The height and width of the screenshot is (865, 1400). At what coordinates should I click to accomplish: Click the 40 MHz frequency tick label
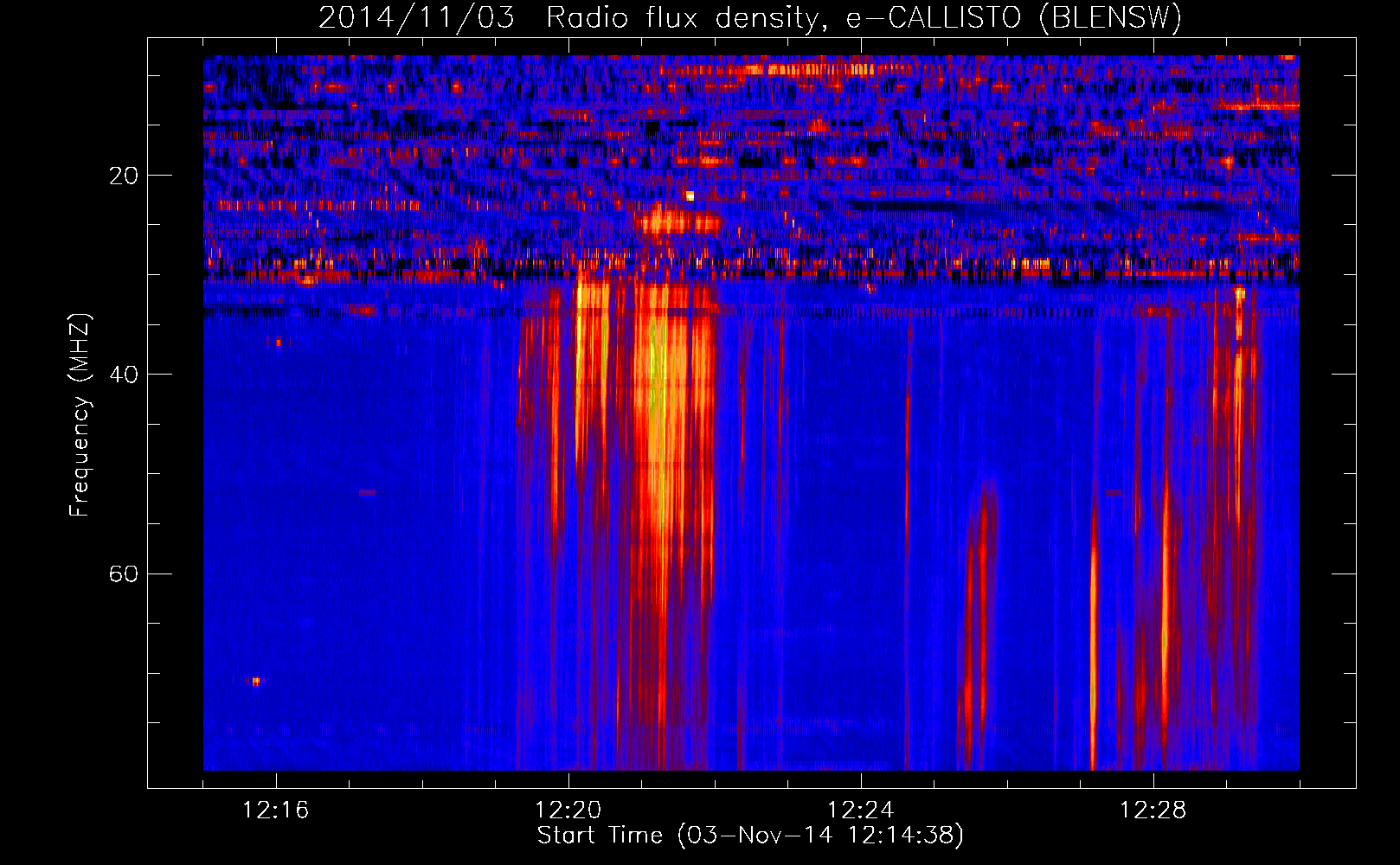(x=124, y=375)
